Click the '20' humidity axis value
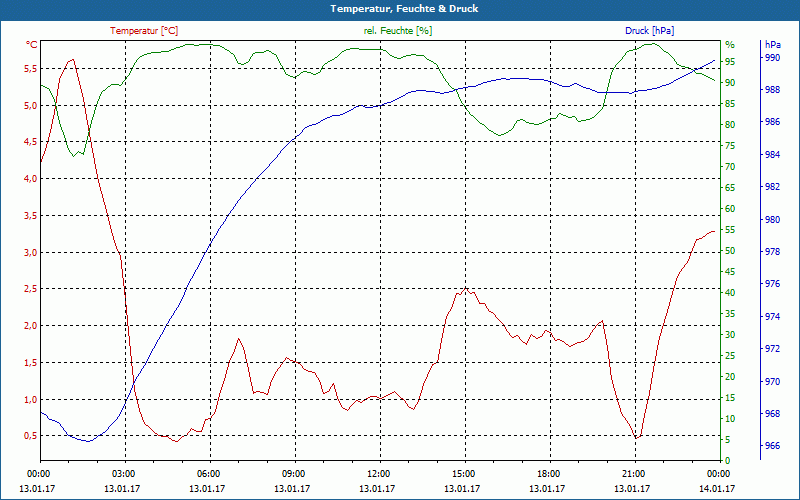The height and width of the screenshot is (500, 800). click(x=730, y=377)
